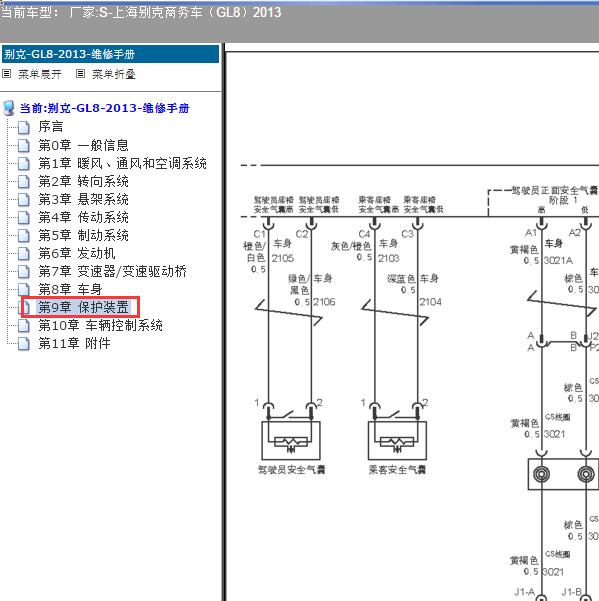Click the 菜单折叠 collapse-menu icon
Viewport: 599px width, 601px height.
click(80, 74)
